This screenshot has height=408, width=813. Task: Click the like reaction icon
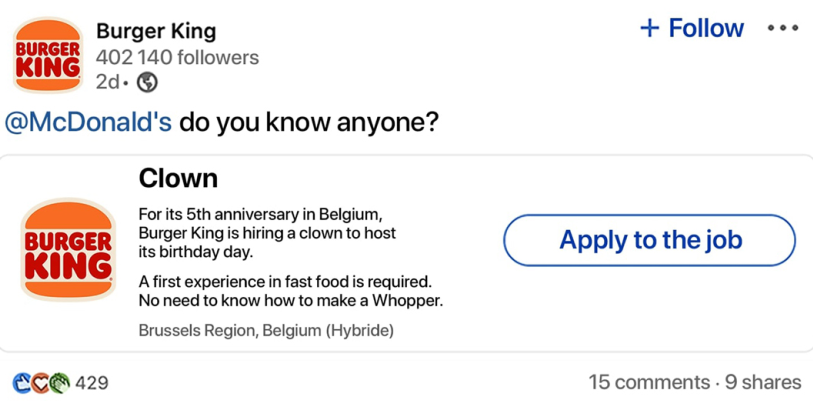click(22, 383)
